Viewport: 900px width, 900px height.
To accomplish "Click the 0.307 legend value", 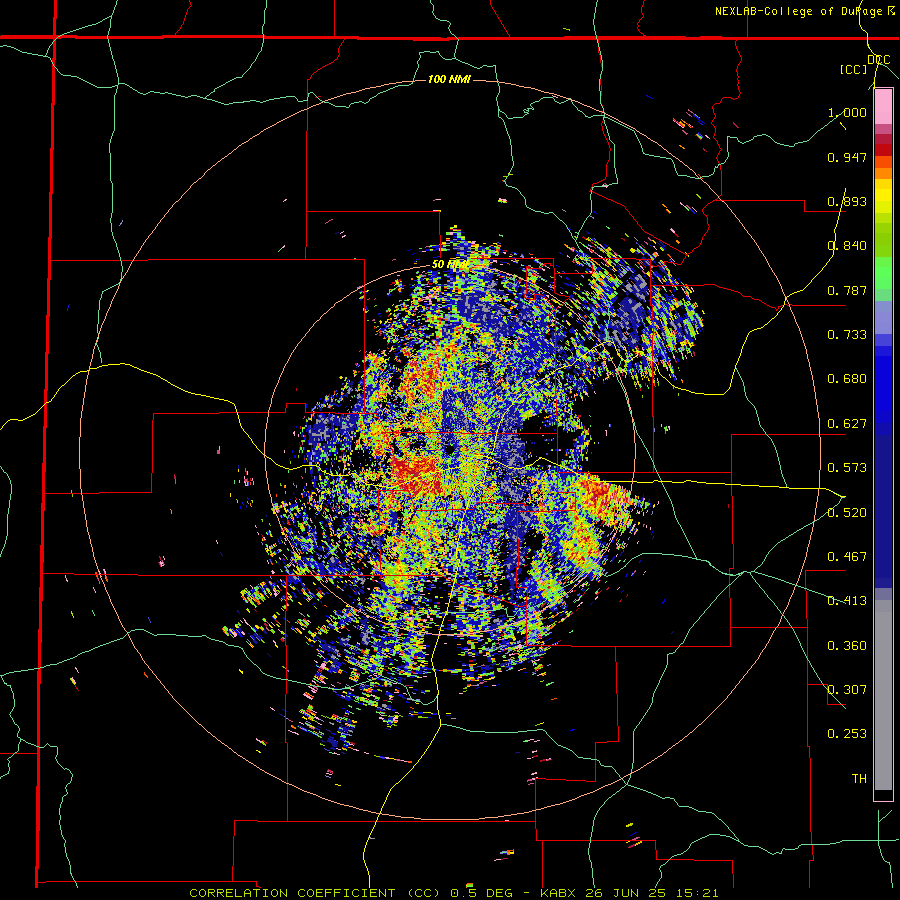I will tap(847, 690).
